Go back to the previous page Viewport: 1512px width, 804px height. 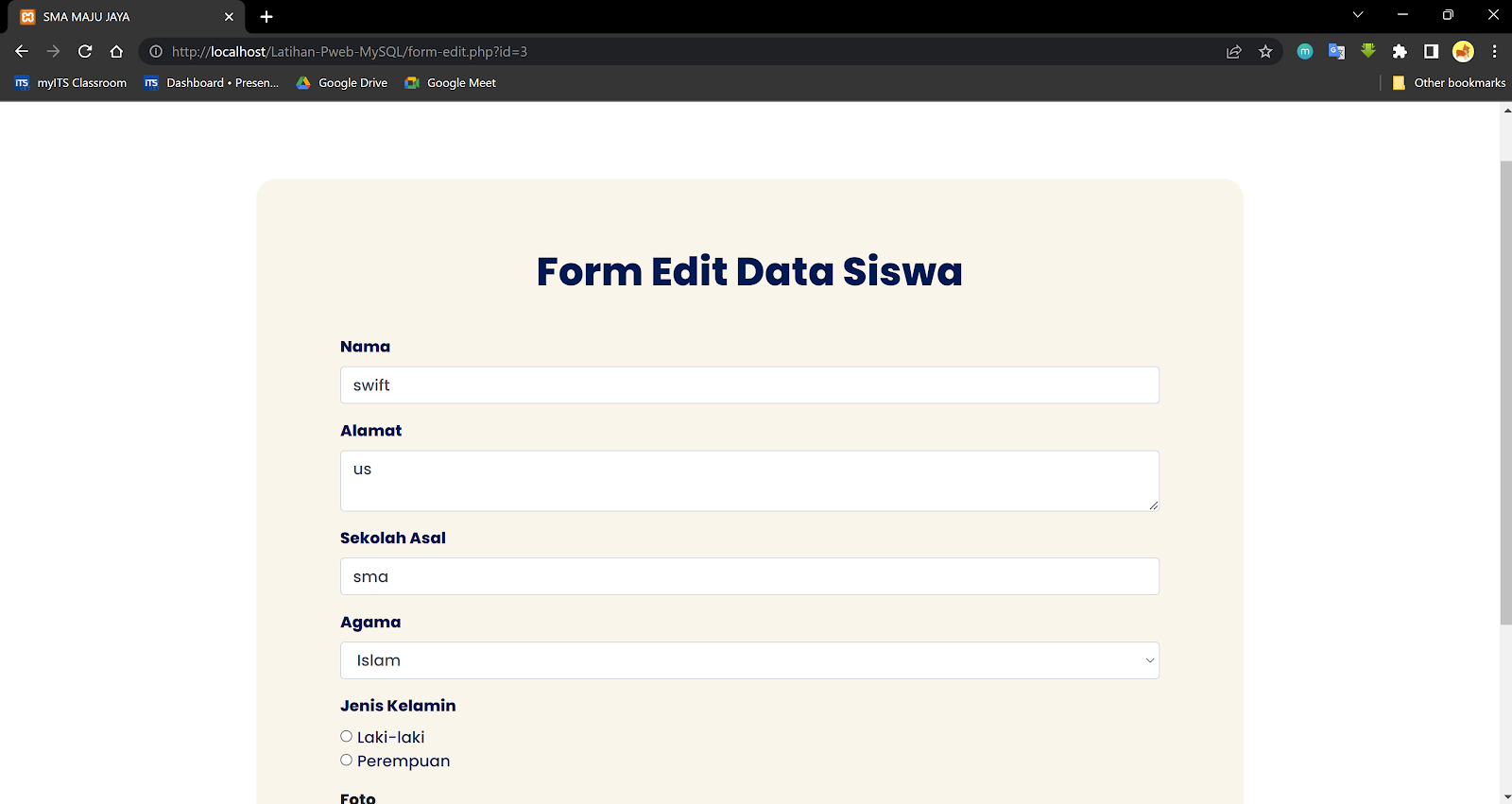click(x=22, y=52)
